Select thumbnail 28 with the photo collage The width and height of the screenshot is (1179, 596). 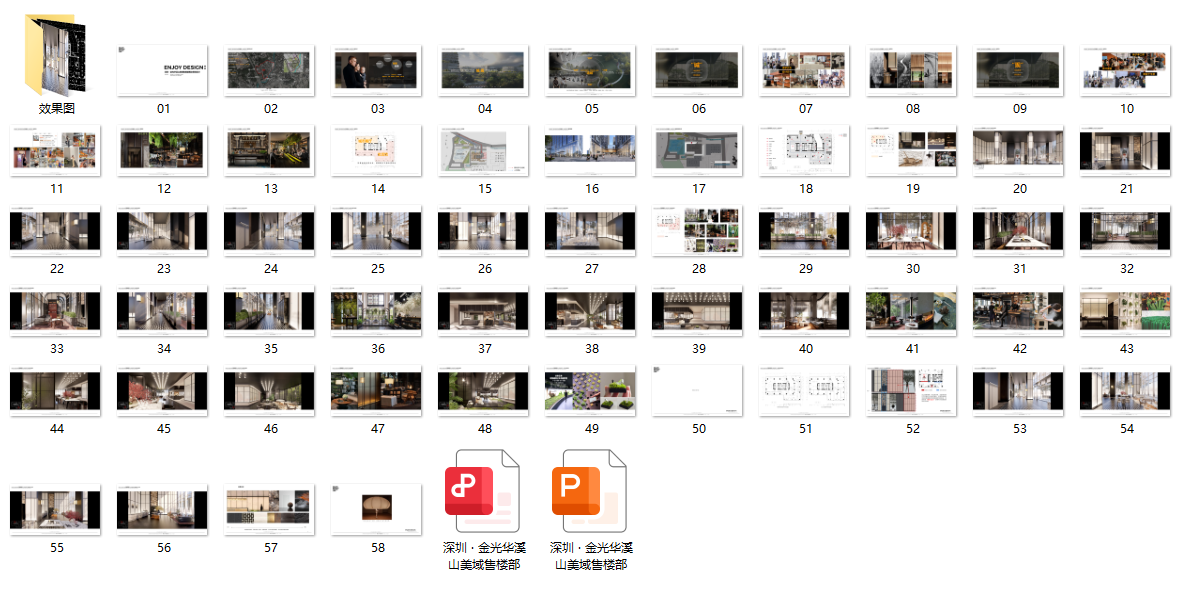pos(698,230)
